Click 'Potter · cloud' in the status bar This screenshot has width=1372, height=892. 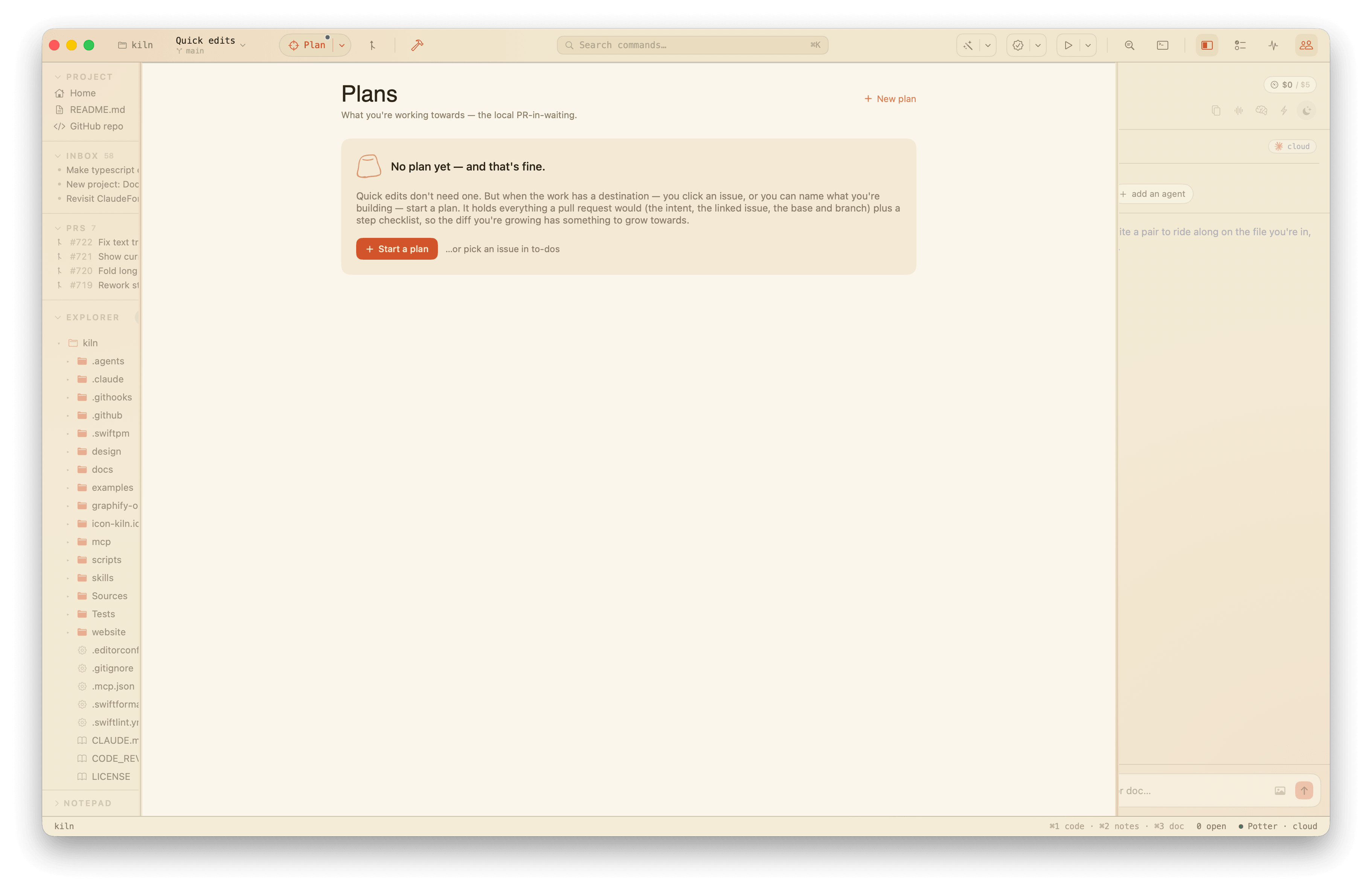tap(1277, 826)
